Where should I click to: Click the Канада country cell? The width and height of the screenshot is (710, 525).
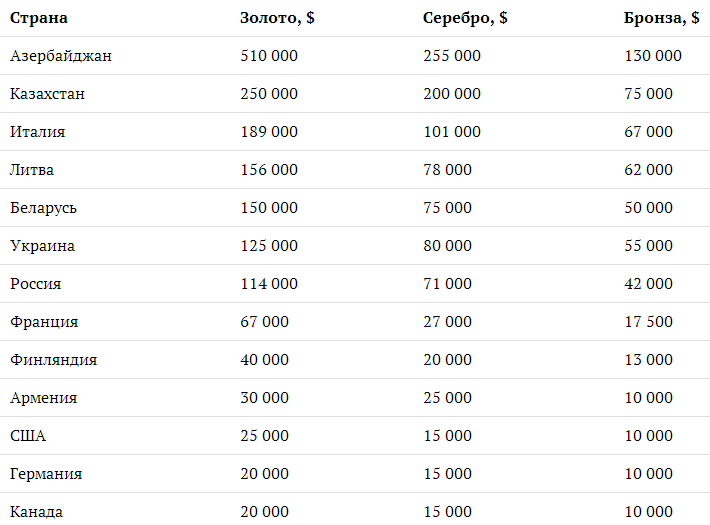point(36,512)
